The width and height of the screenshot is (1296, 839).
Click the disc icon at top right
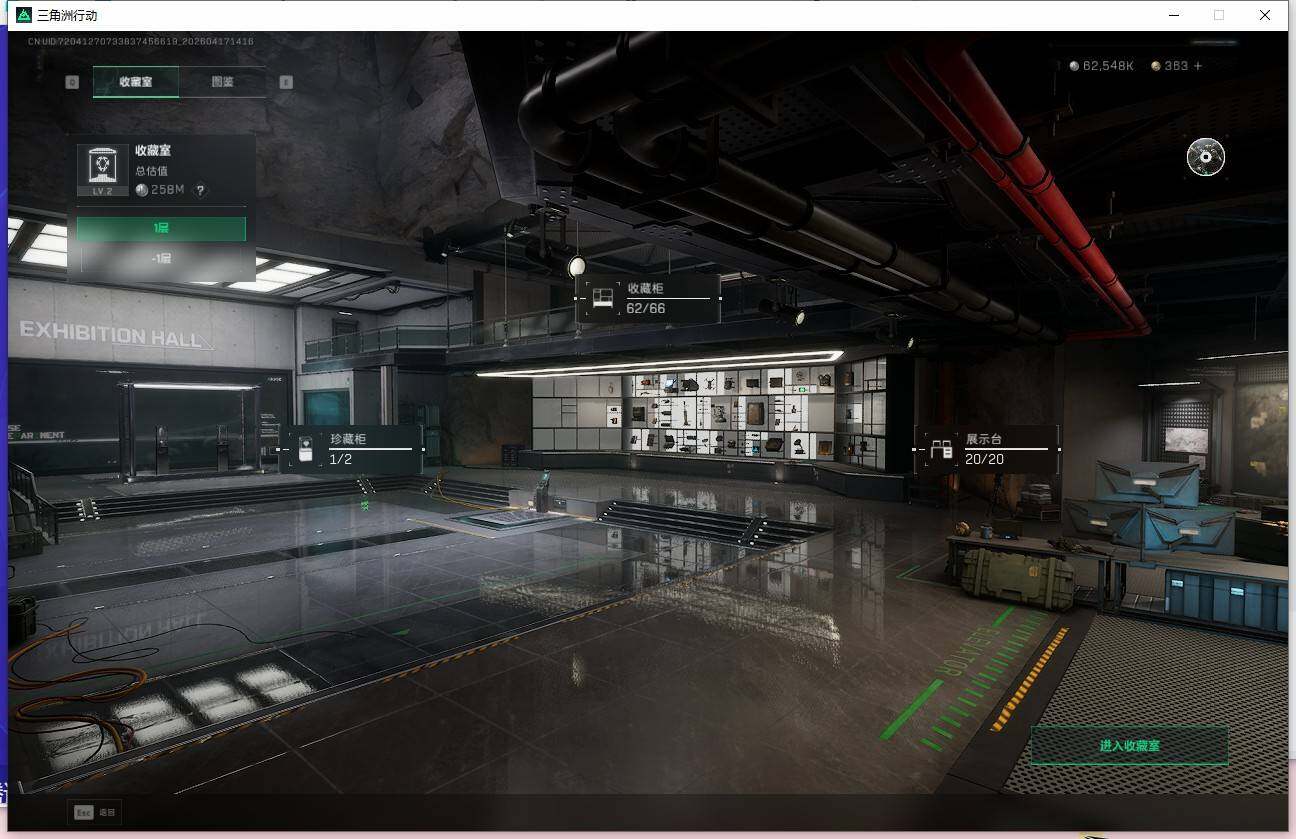[1206, 157]
